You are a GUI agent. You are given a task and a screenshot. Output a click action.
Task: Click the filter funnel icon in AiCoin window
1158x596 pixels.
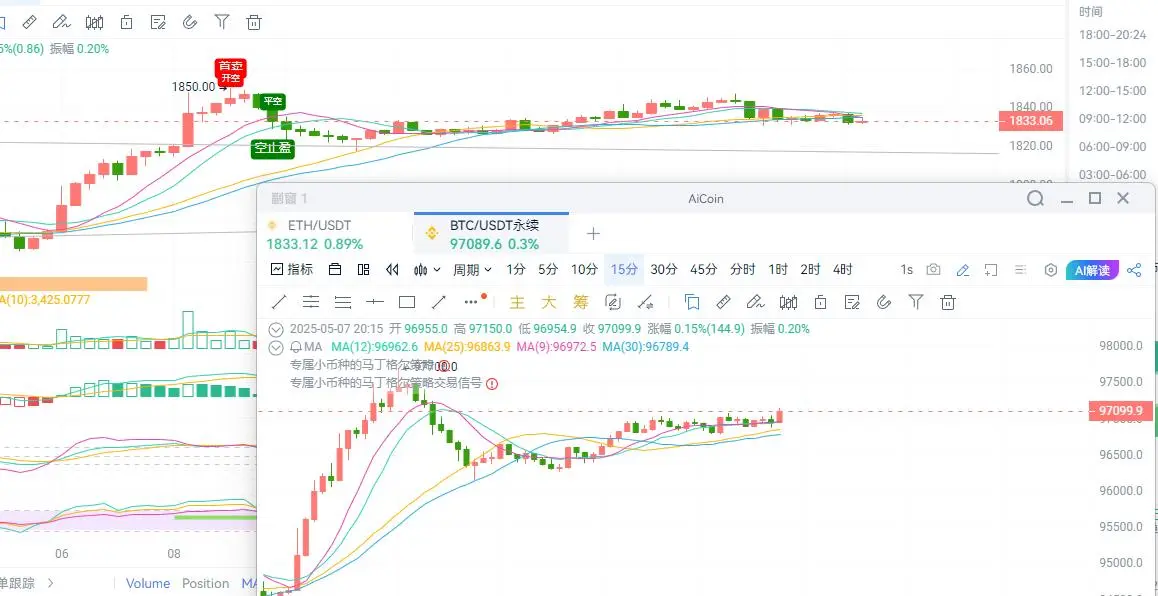(x=917, y=301)
